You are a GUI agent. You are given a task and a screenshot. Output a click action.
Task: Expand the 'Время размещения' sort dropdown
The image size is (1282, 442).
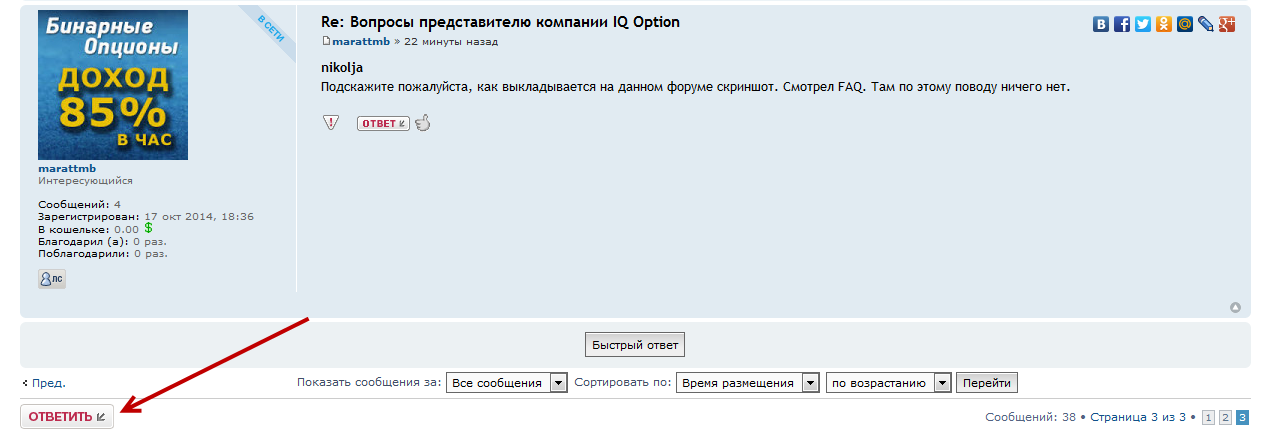pos(748,383)
